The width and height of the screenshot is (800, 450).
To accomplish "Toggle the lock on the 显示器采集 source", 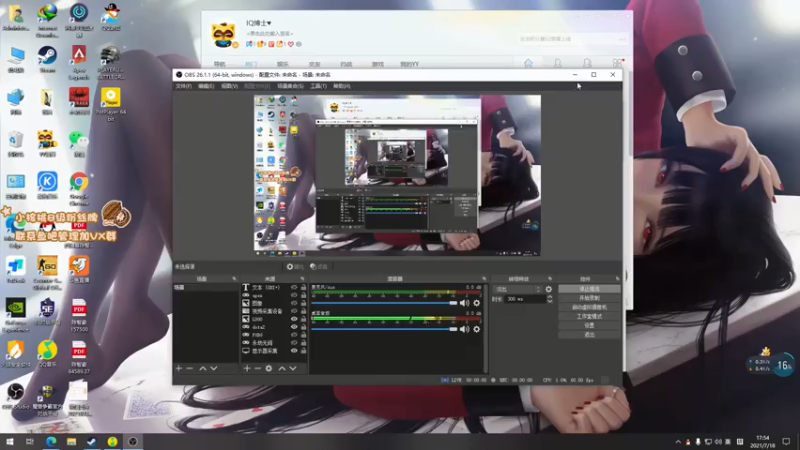I will coord(304,351).
